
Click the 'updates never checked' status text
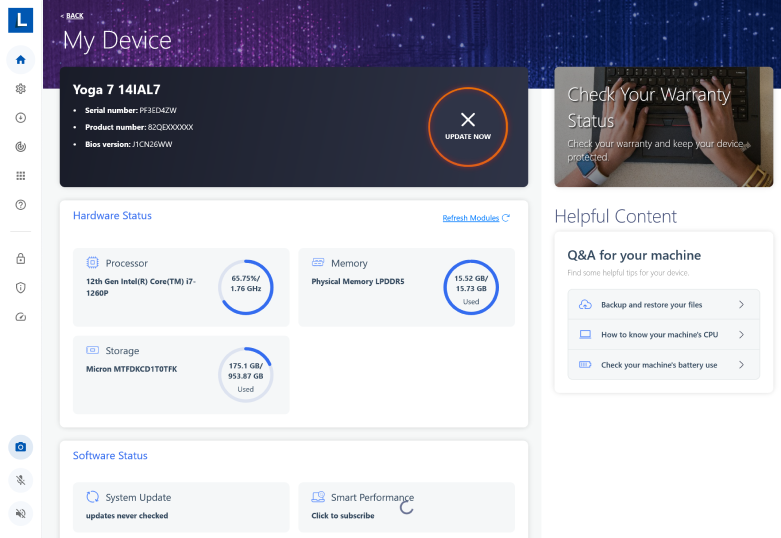[x=127, y=516]
